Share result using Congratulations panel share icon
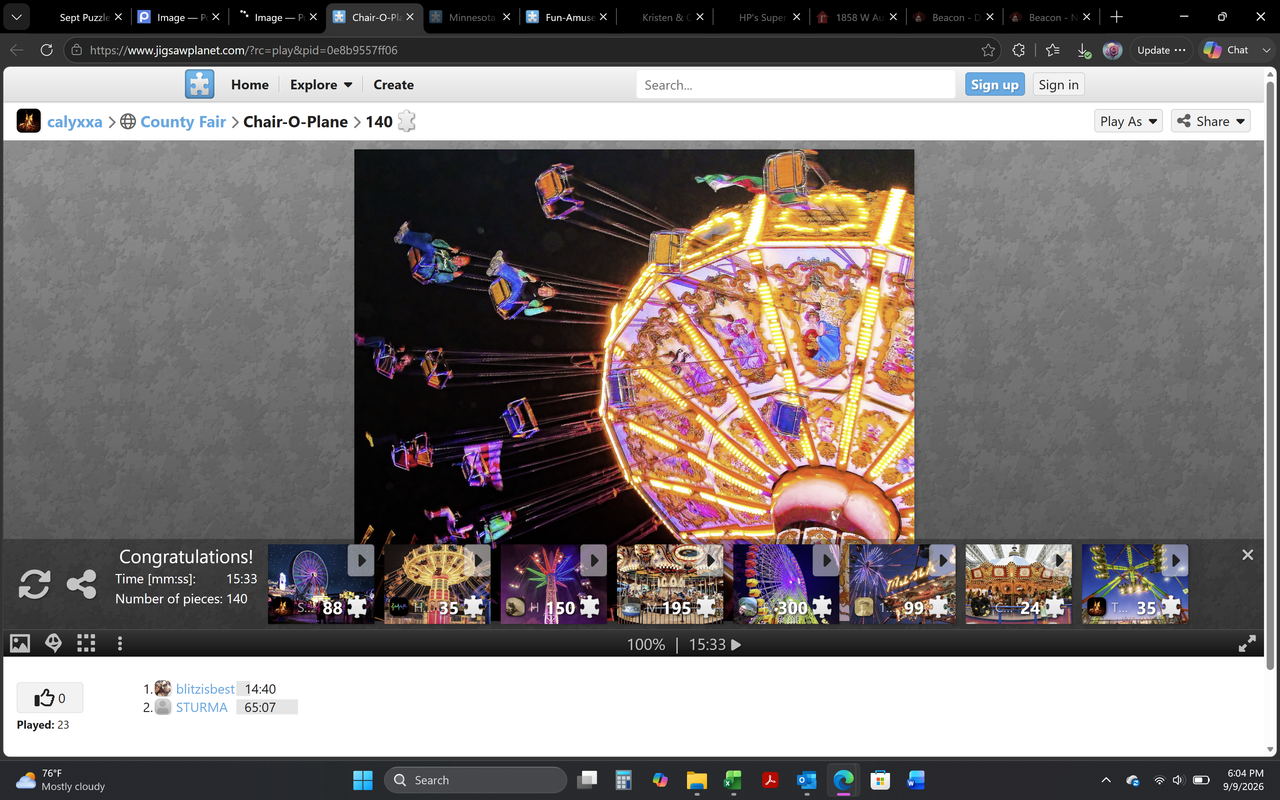The width and height of the screenshot is (1280, 800). (81, 584)
